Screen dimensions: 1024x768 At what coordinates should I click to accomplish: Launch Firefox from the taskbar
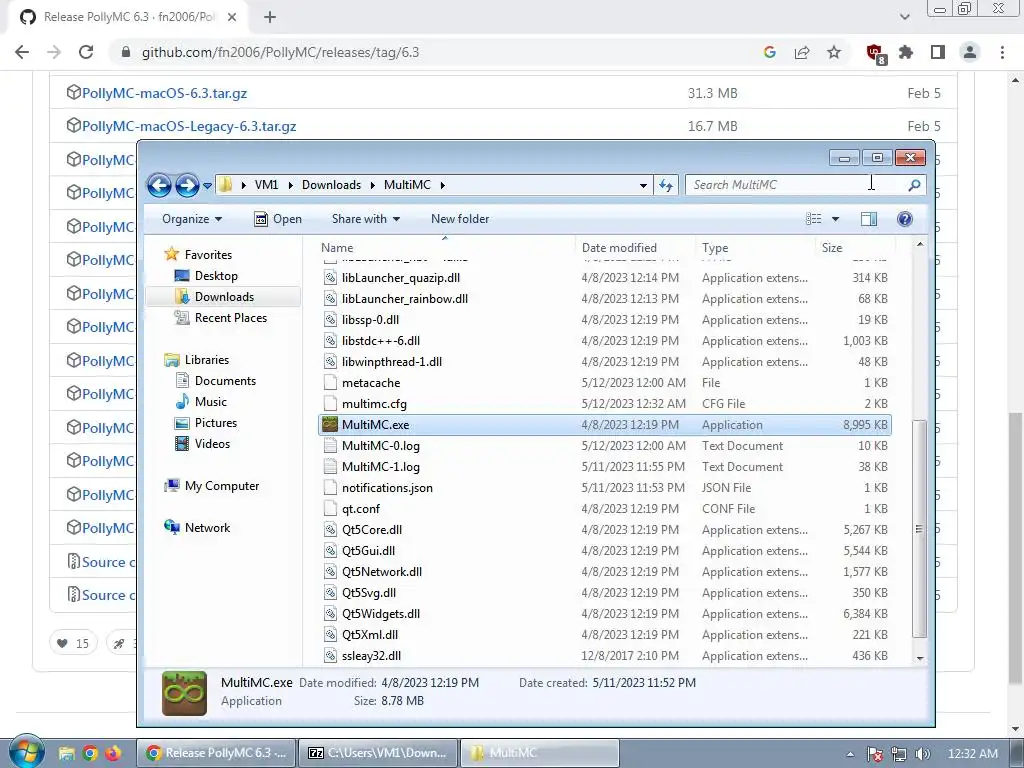113,753
